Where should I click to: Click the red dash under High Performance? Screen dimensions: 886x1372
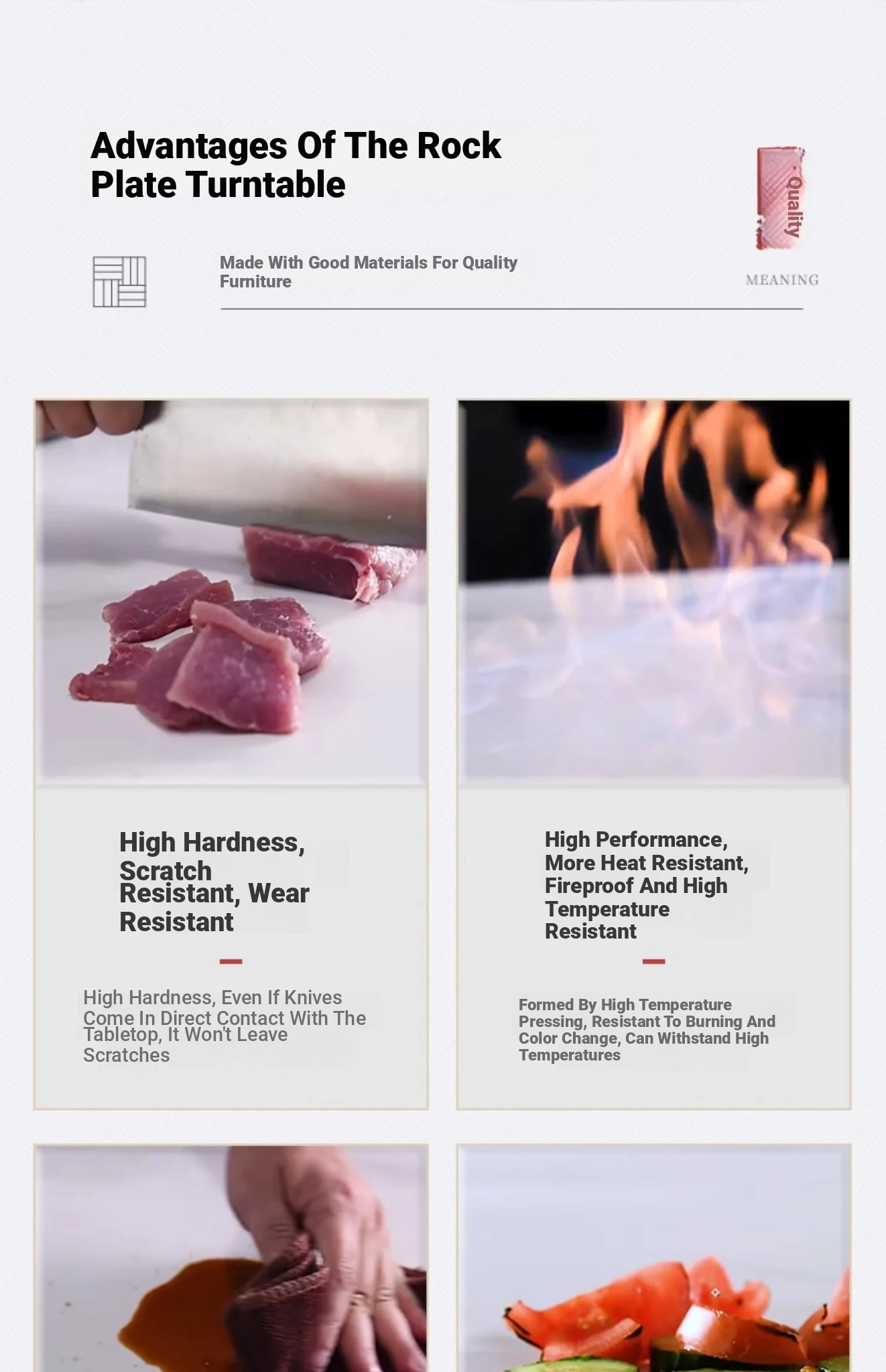point(653,961)
